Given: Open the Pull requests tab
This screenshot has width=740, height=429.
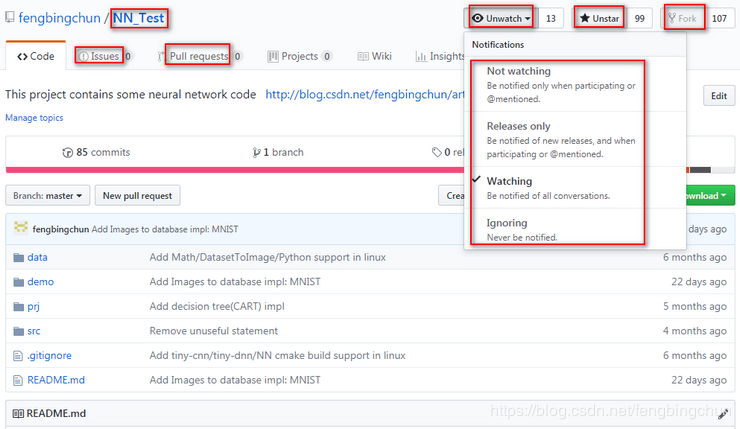Looking at the screenshot, I should 199,56.
